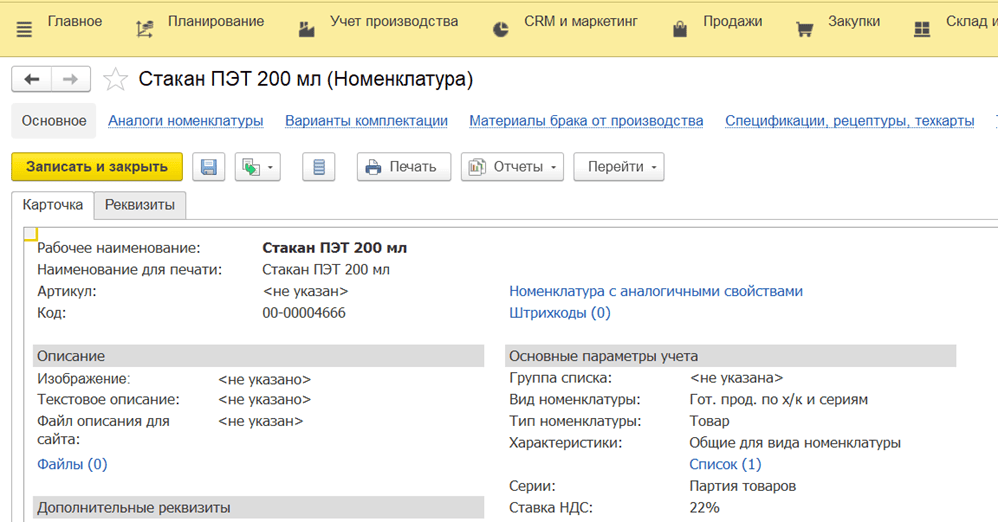Expand the Перейти dropdown menu
The width and height of the screenshot is (998, 522).
tap(619, 167)
